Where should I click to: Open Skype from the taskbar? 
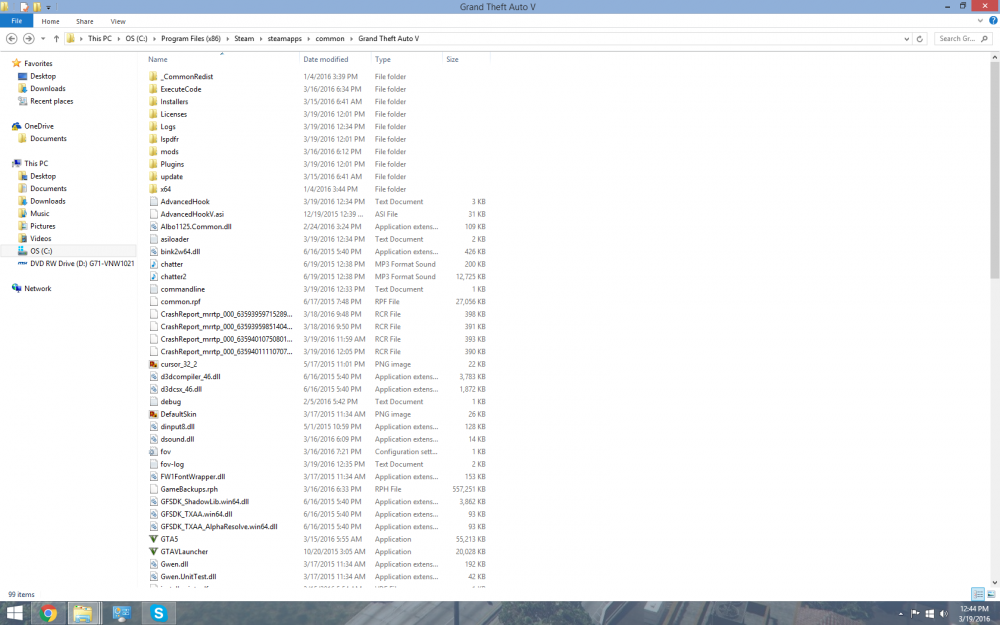(x=158, y=611)
